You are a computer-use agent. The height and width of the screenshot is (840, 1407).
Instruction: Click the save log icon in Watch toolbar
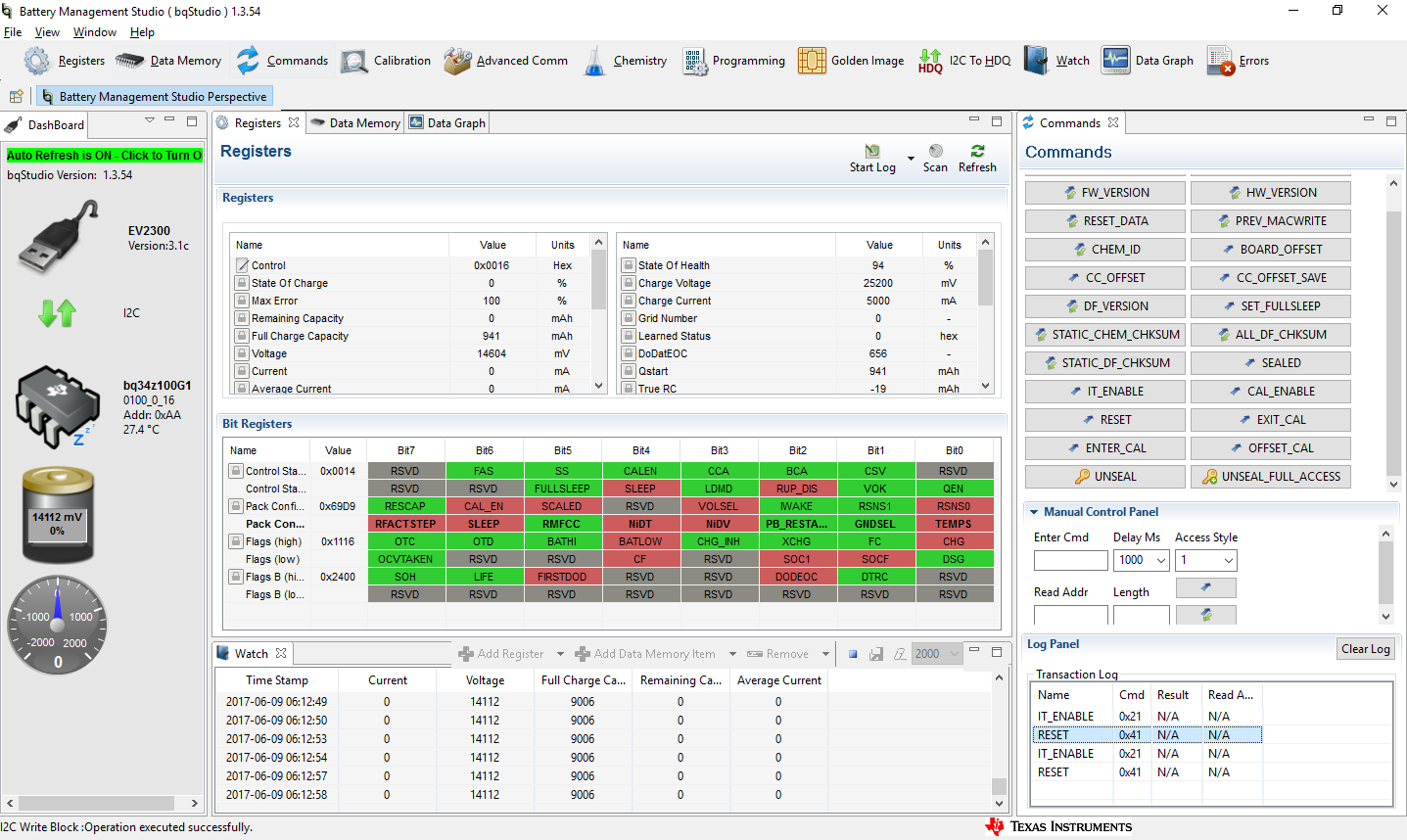[876, 654]
